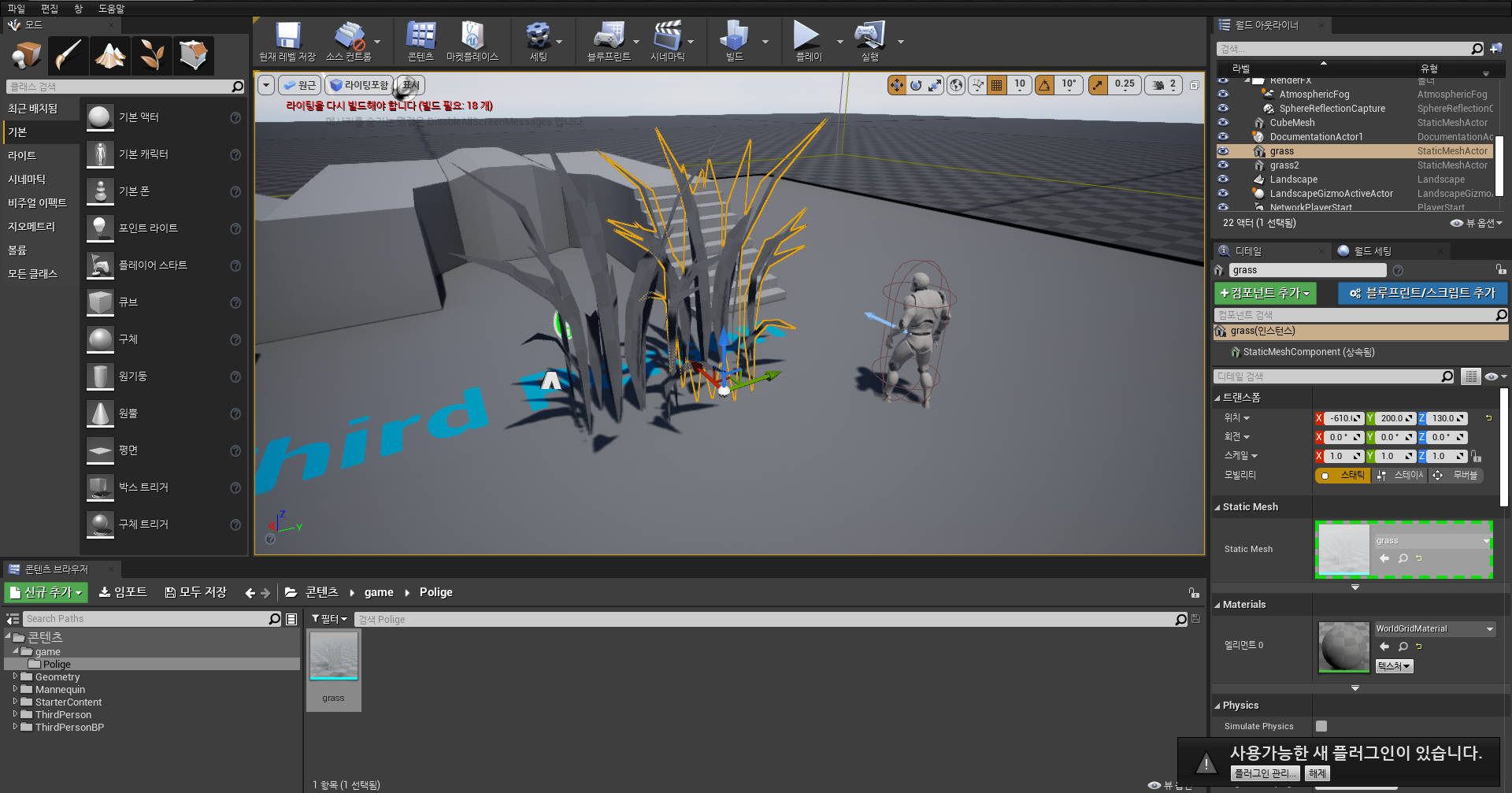Open content browser Filters dropdown
1512x793 pixels.
pyautogui.click(x=329, y=619)
